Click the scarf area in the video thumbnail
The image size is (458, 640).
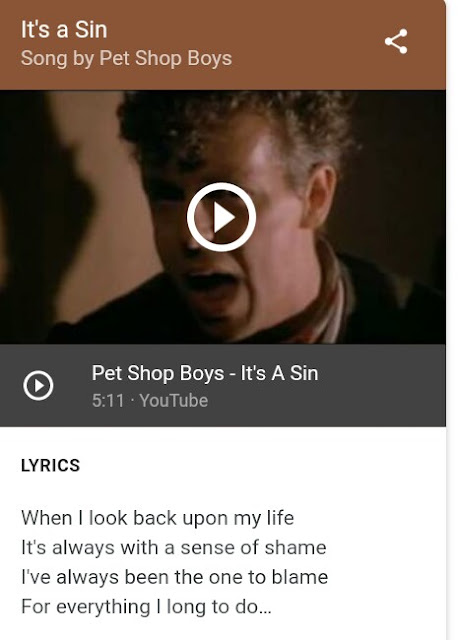327,294
